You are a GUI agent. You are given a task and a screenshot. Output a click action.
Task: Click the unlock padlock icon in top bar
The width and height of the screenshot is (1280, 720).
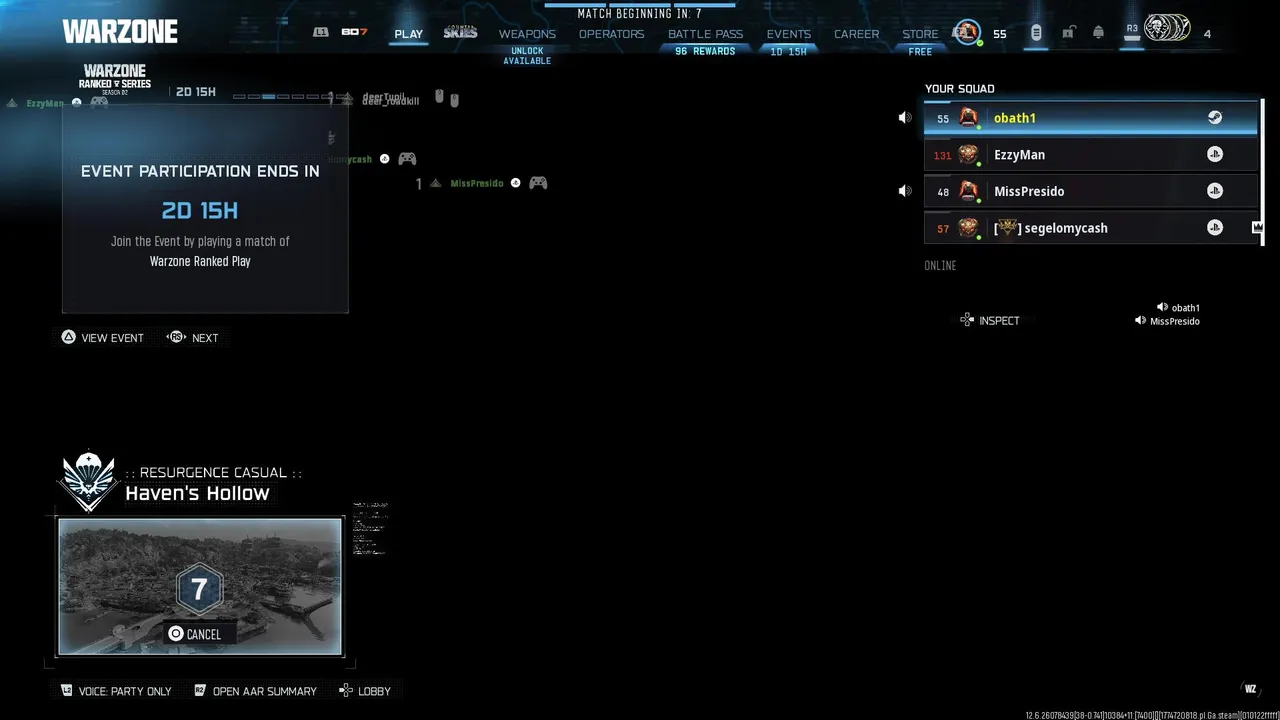point(1068,33)
